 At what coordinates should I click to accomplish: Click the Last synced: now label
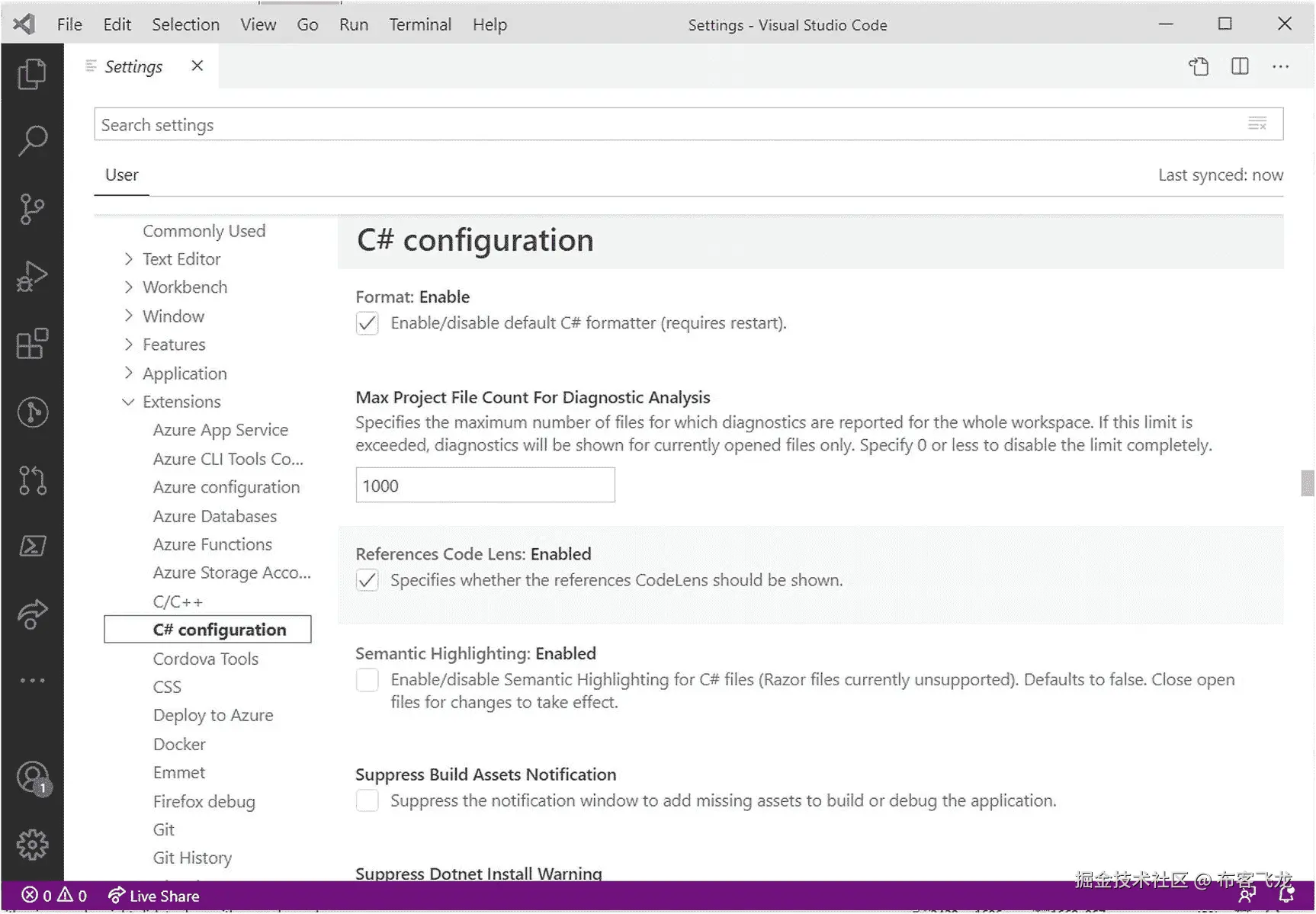pyautogui.click(x=1220, y=175)
